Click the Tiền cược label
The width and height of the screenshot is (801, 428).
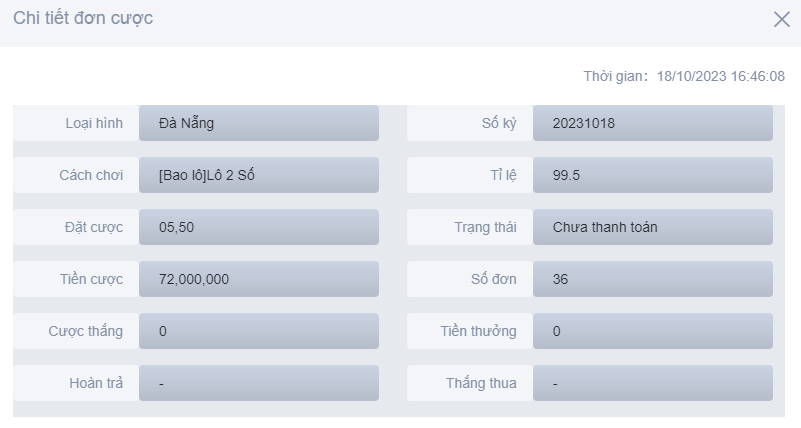pyautogui.click(x=91, y=279)
